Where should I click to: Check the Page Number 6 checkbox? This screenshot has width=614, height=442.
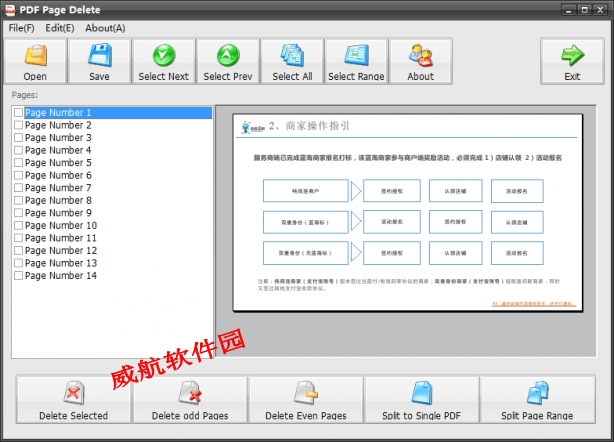coord(18,175)
